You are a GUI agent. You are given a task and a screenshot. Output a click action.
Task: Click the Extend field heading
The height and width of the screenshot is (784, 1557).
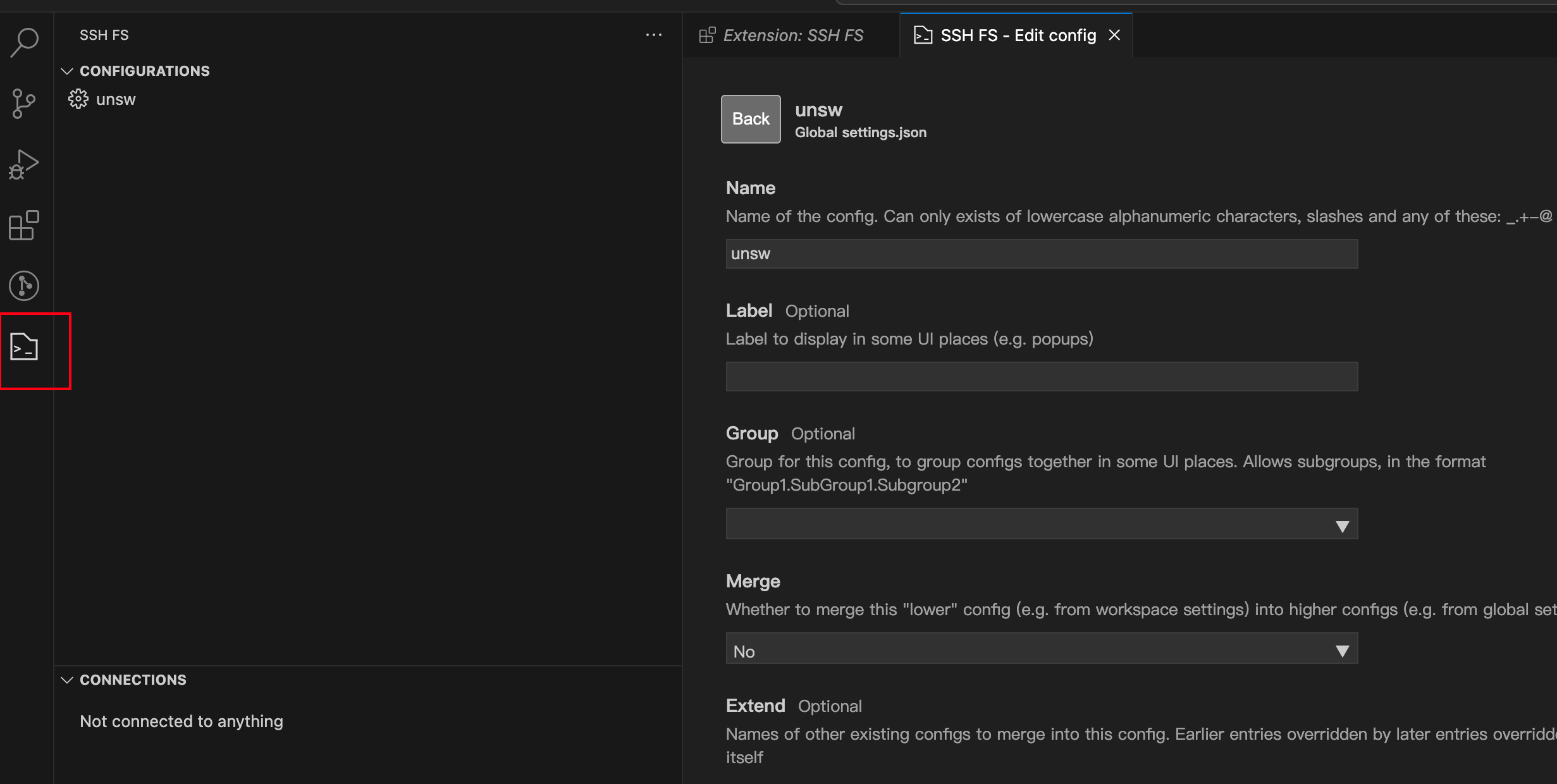pos(756,706)
